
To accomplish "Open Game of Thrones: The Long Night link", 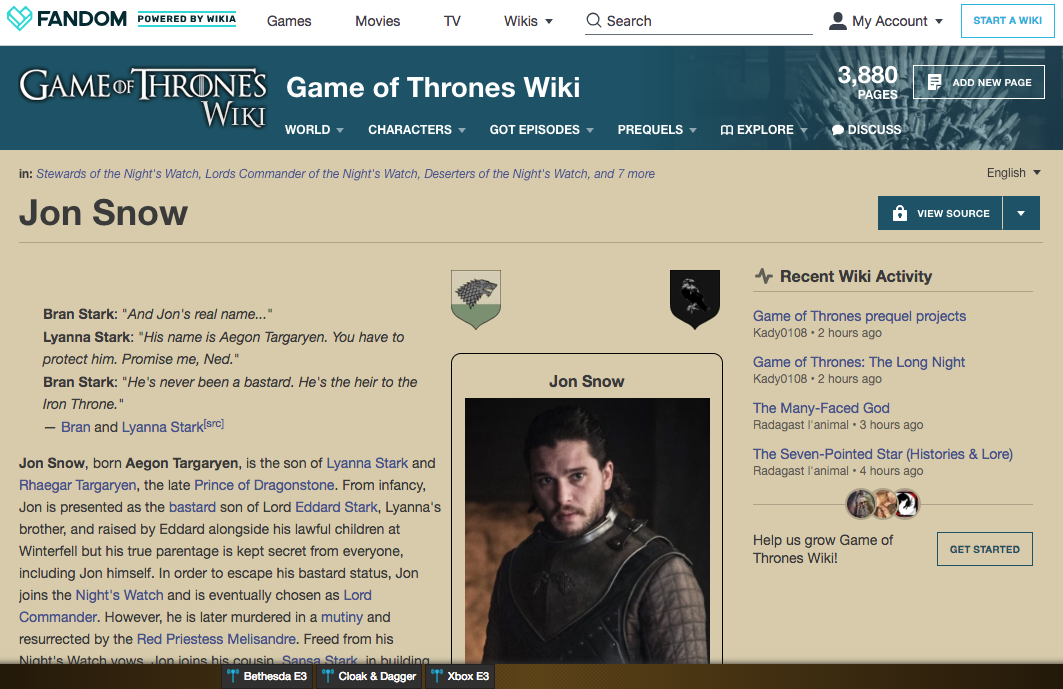I will 858,362.
